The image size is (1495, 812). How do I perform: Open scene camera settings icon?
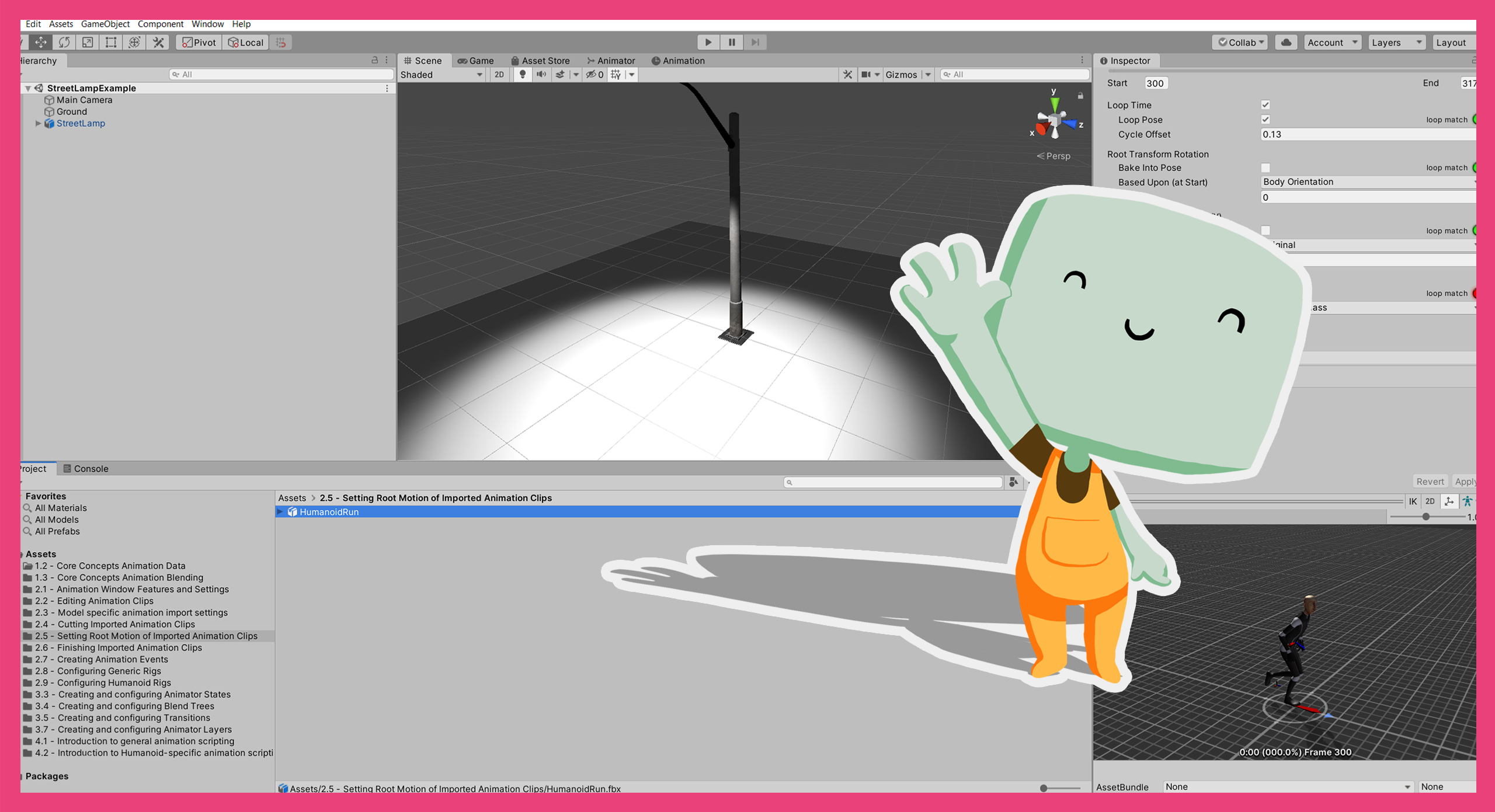[866, 75]
